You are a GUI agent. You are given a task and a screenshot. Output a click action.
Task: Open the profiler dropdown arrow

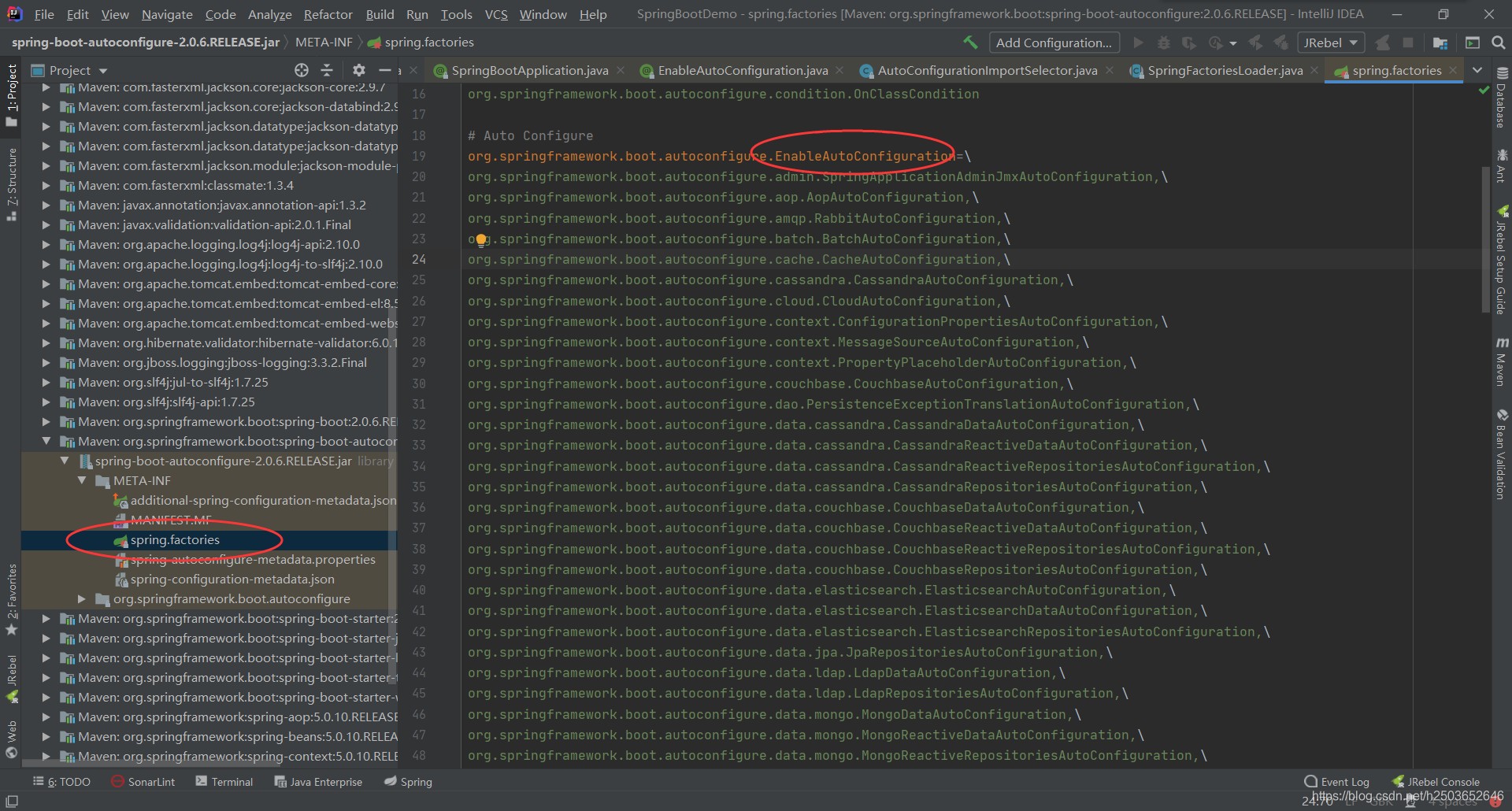point(1233,43)
